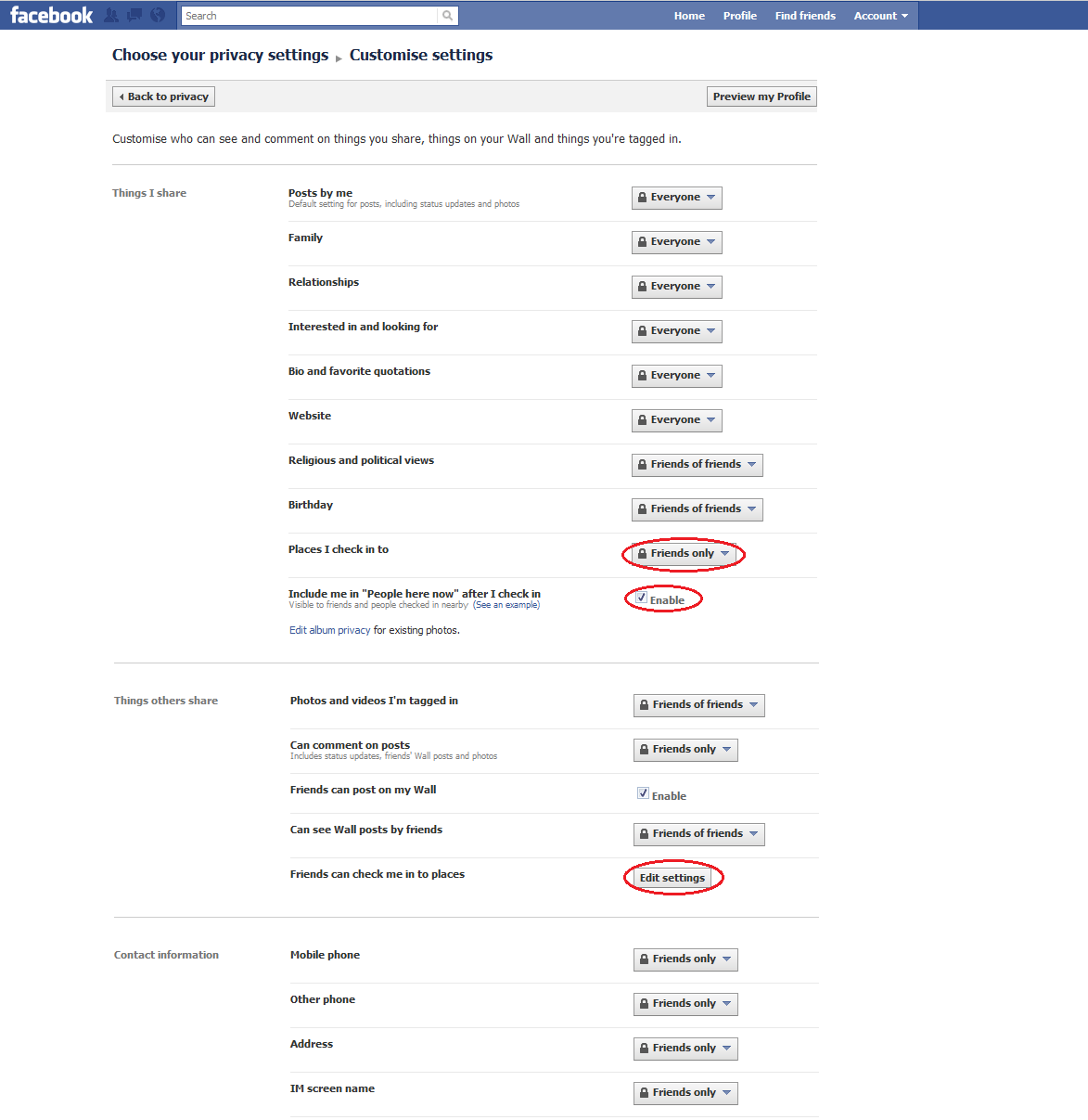The image size is (1088, 1120).
Task: Open the Bio and favorite quotations dropdown
Action: pos(677,376)
